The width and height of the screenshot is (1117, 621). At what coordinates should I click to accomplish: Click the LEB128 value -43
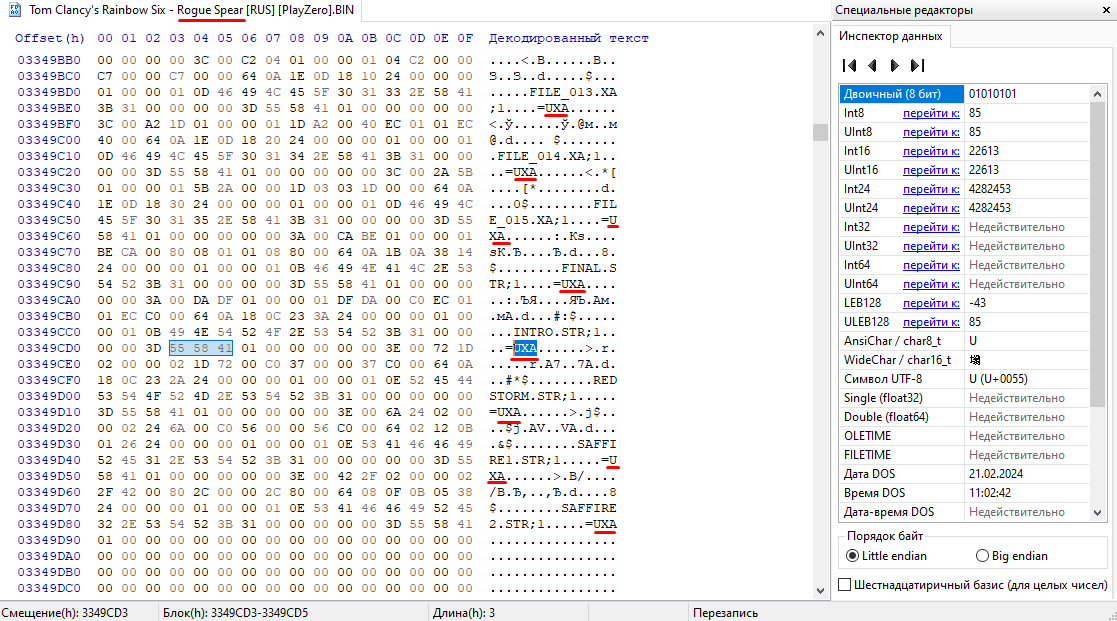click(977, 303)
